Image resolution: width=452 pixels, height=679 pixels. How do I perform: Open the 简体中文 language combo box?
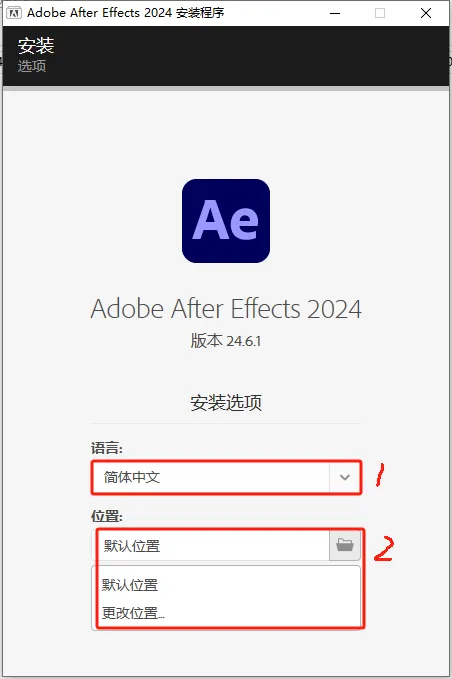pyautogui.click(x=226, y=477)
